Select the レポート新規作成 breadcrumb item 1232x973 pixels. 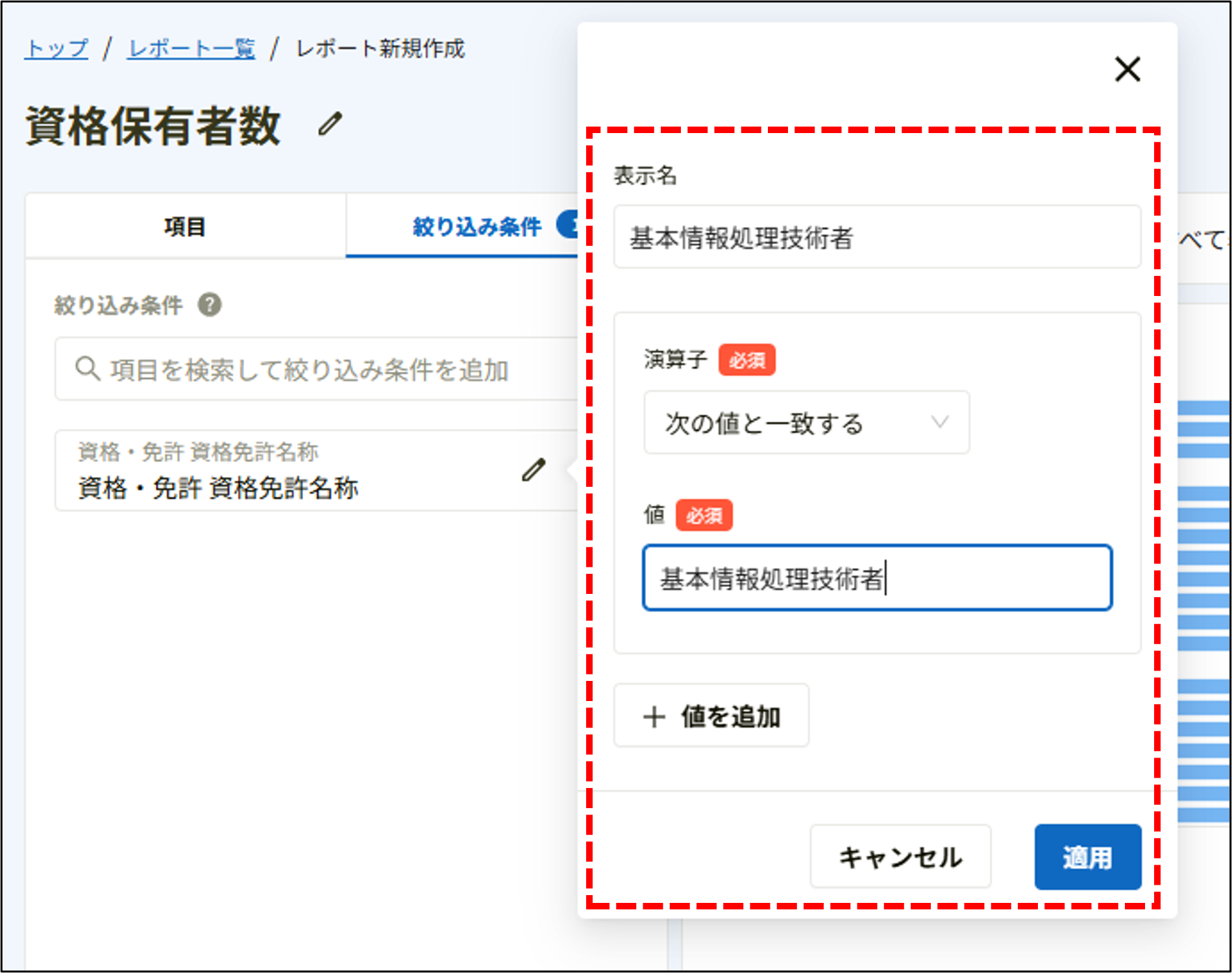380,48
